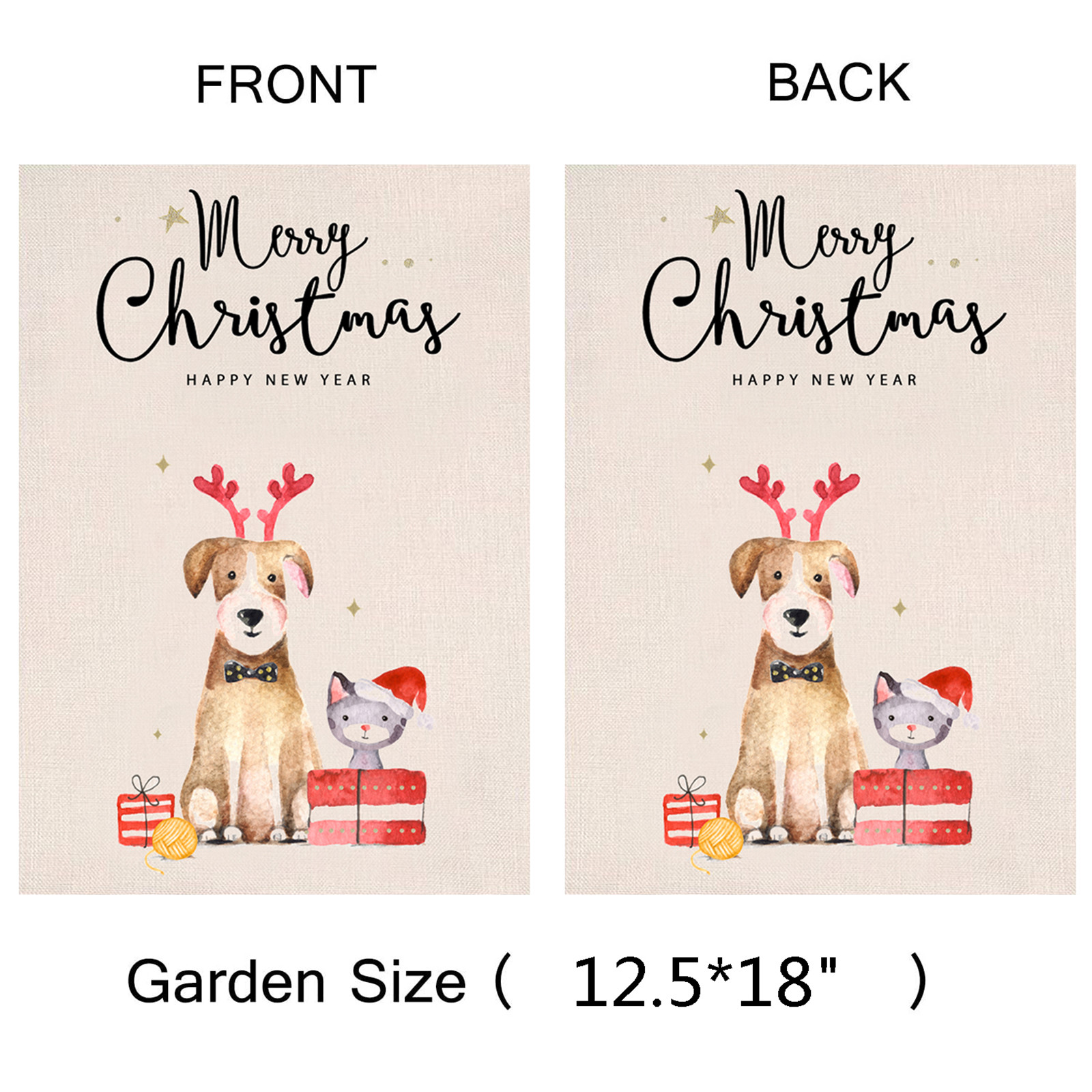Click the small striped gift box on front
The width and height of the screenshot is (1092, 1092).
[x=144, y=812]
